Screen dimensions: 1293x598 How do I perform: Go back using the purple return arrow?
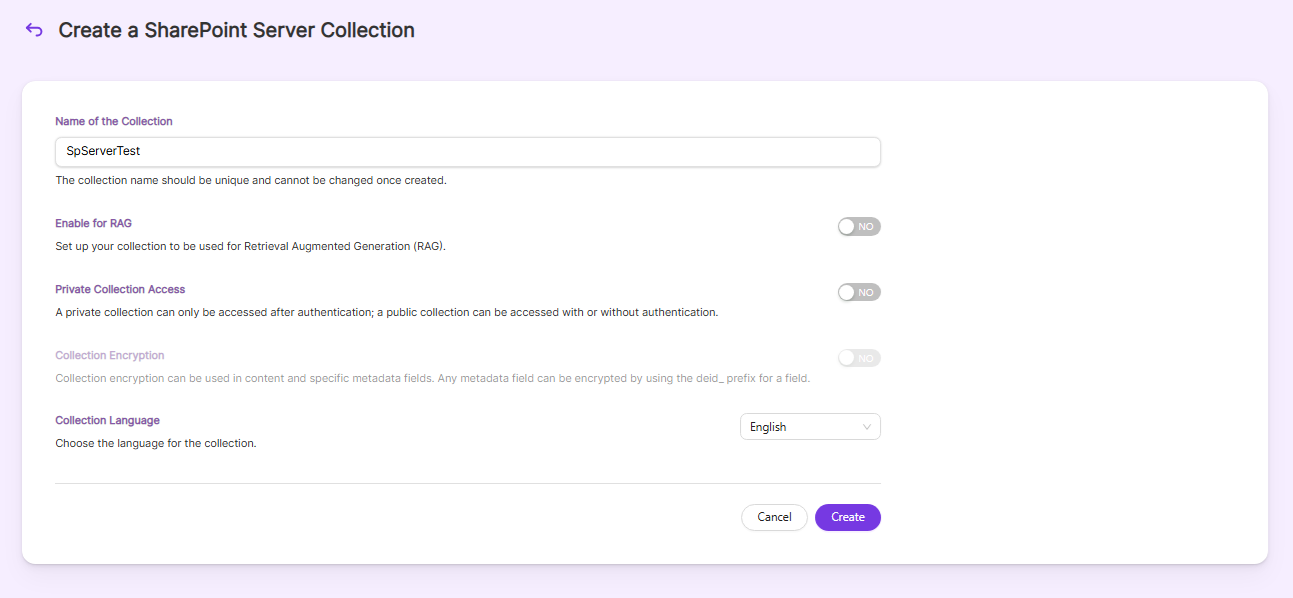click(34, 30)
